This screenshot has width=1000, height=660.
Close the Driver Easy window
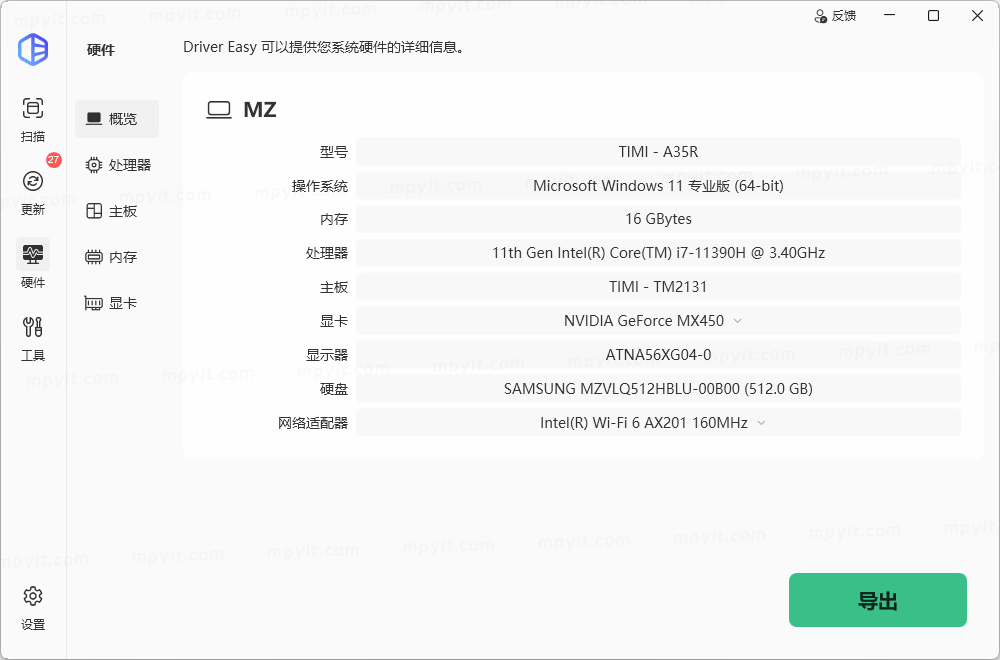tap(977, 15)
